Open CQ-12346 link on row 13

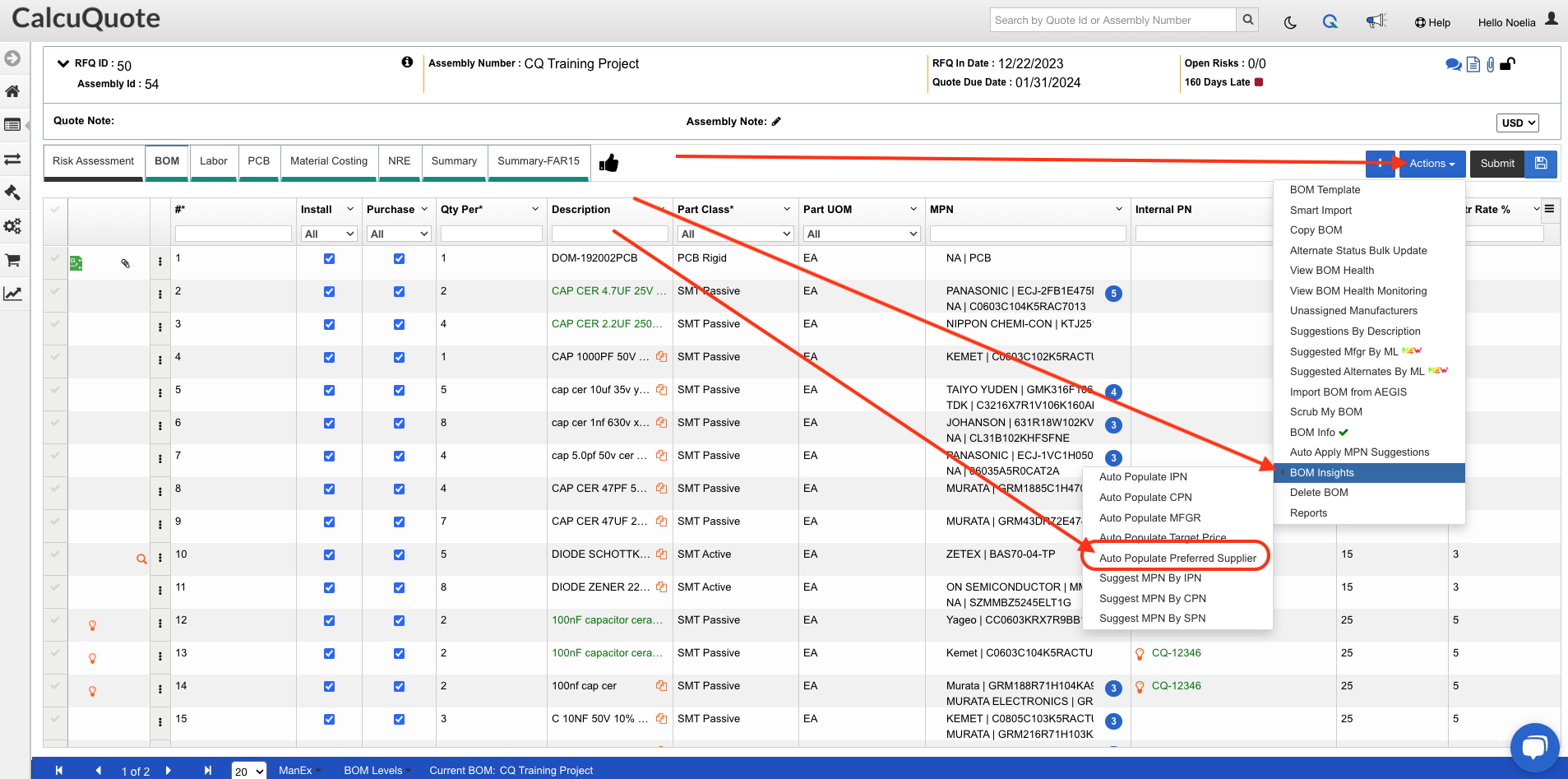point(1176,653)
